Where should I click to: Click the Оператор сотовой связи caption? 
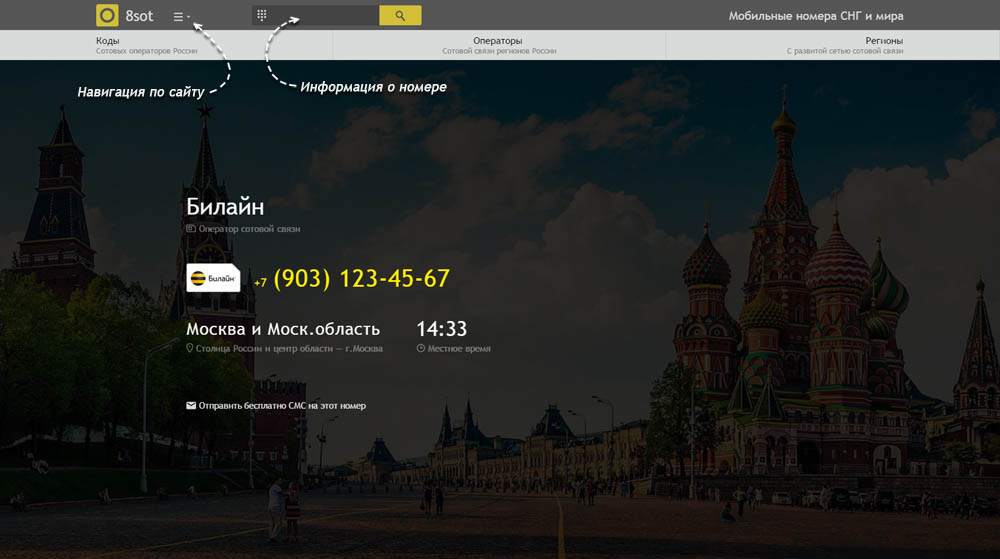(x=249, y=229)
